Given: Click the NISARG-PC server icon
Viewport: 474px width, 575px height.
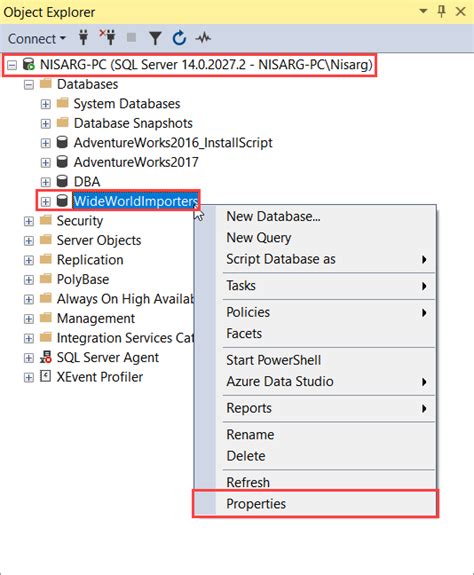Looking at the screenshot, I should pos(29,64).
